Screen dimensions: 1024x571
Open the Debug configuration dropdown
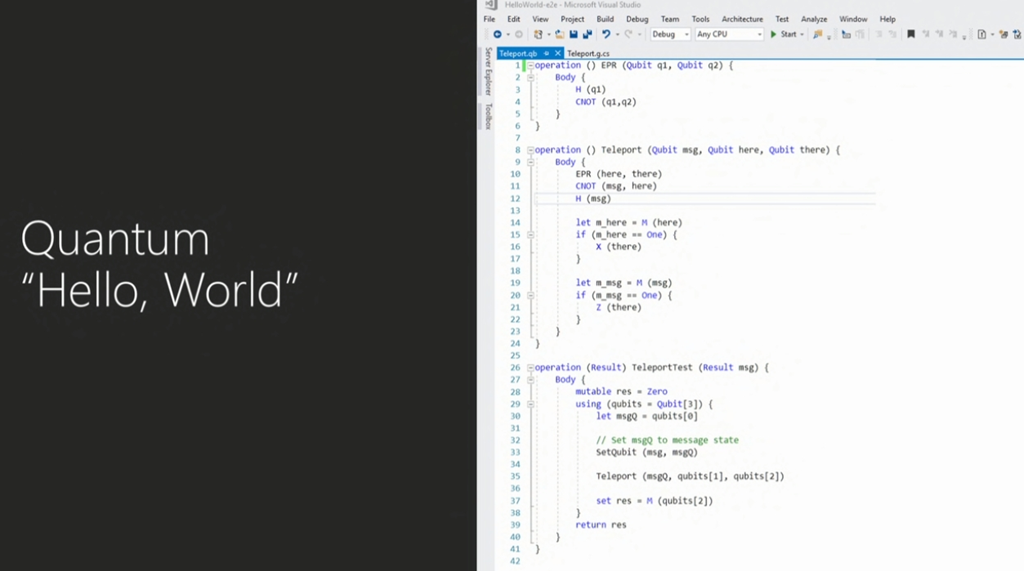(x=670, y=35)
